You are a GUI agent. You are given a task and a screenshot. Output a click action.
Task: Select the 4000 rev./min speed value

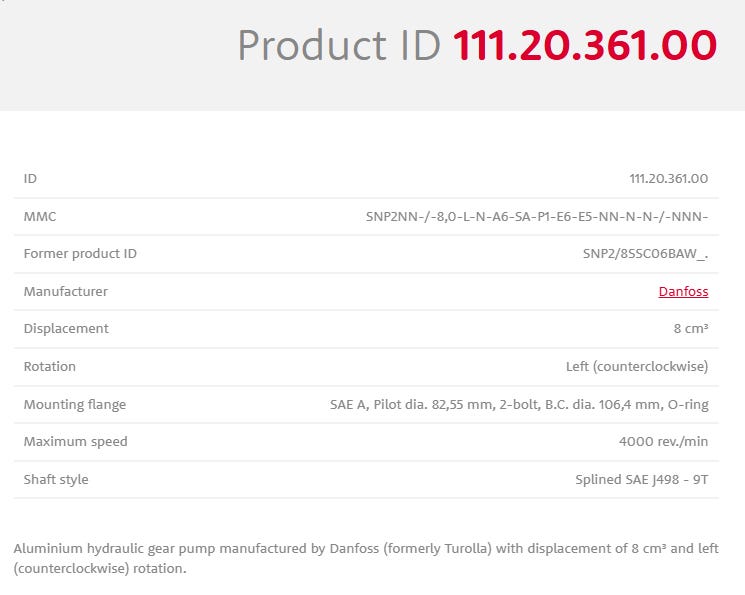pyautogui.click(x=663, y=442)
